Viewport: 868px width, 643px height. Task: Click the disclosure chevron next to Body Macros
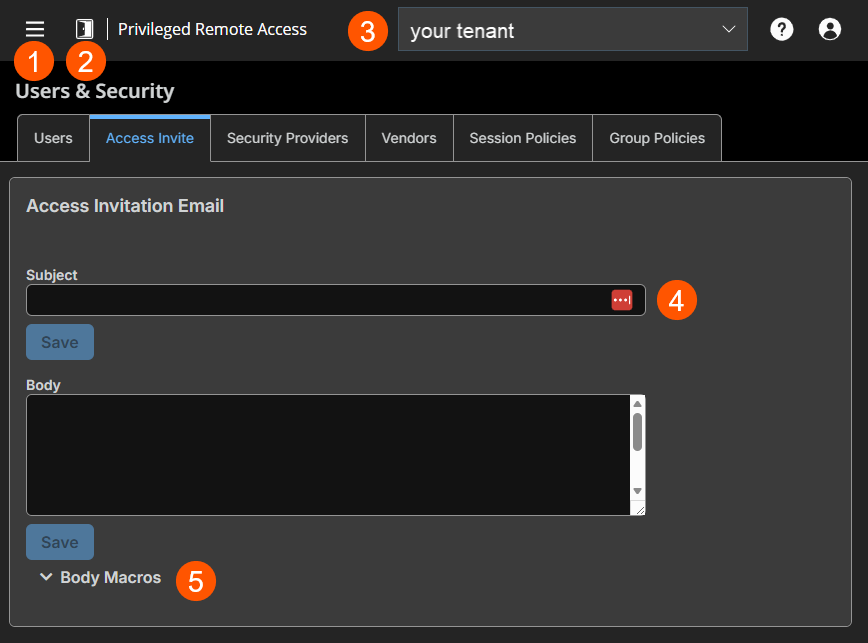pos(45,577)
